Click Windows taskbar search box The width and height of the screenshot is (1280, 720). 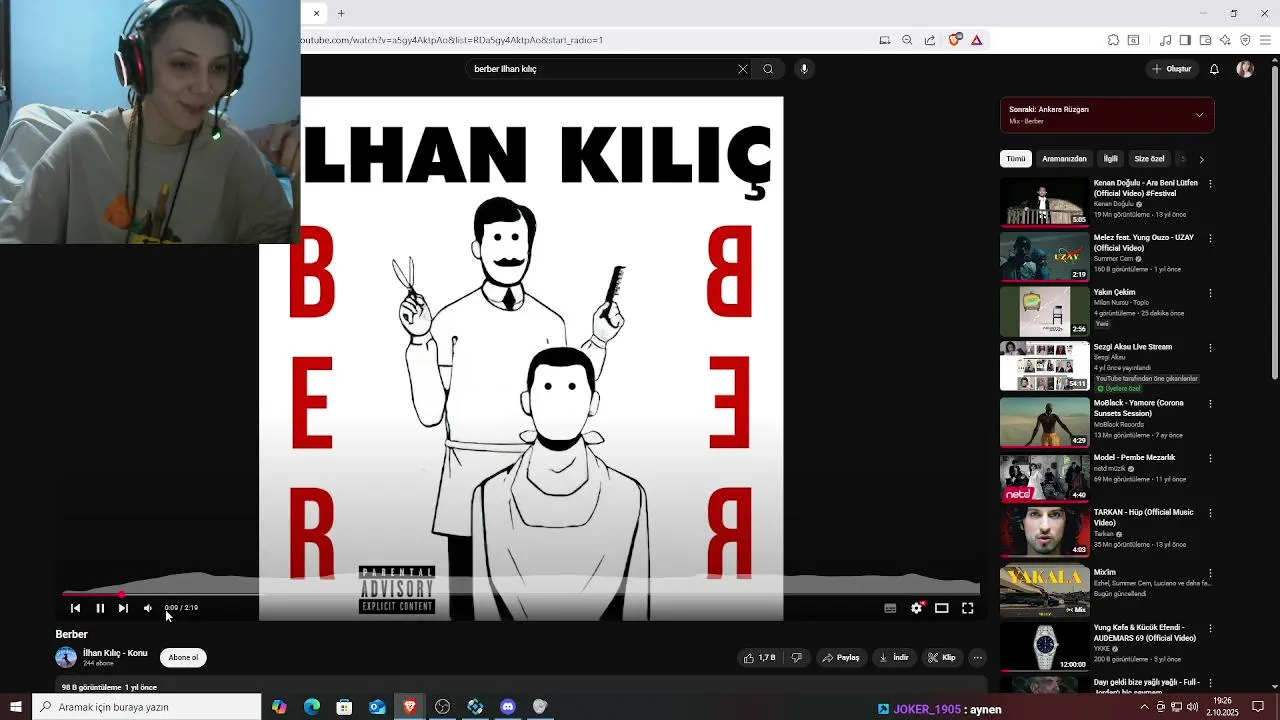click(147, 707)
